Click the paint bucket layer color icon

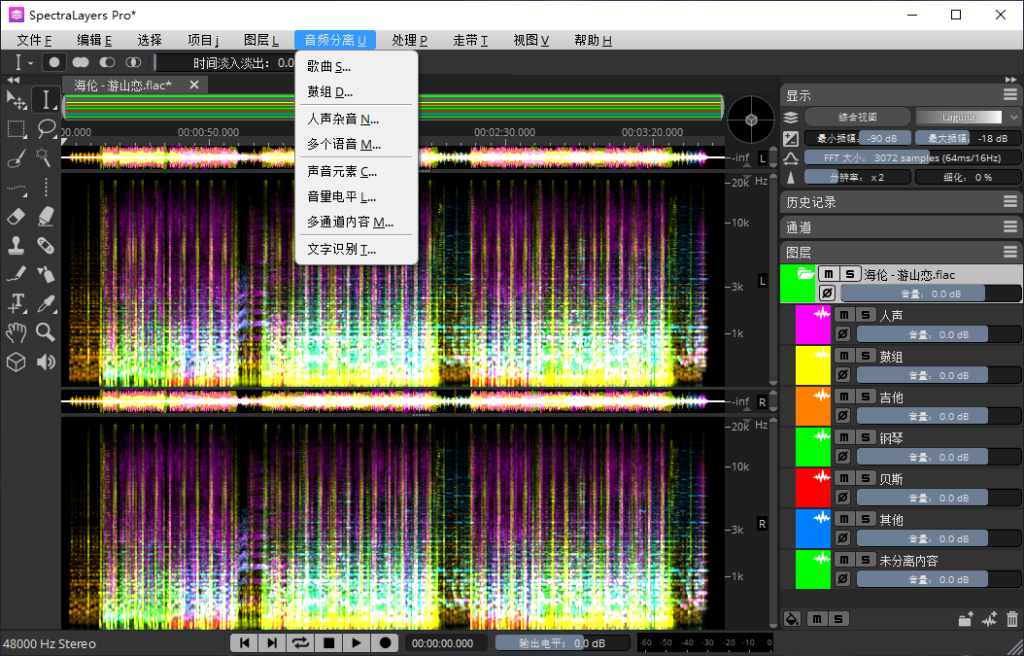click(792, 619)
